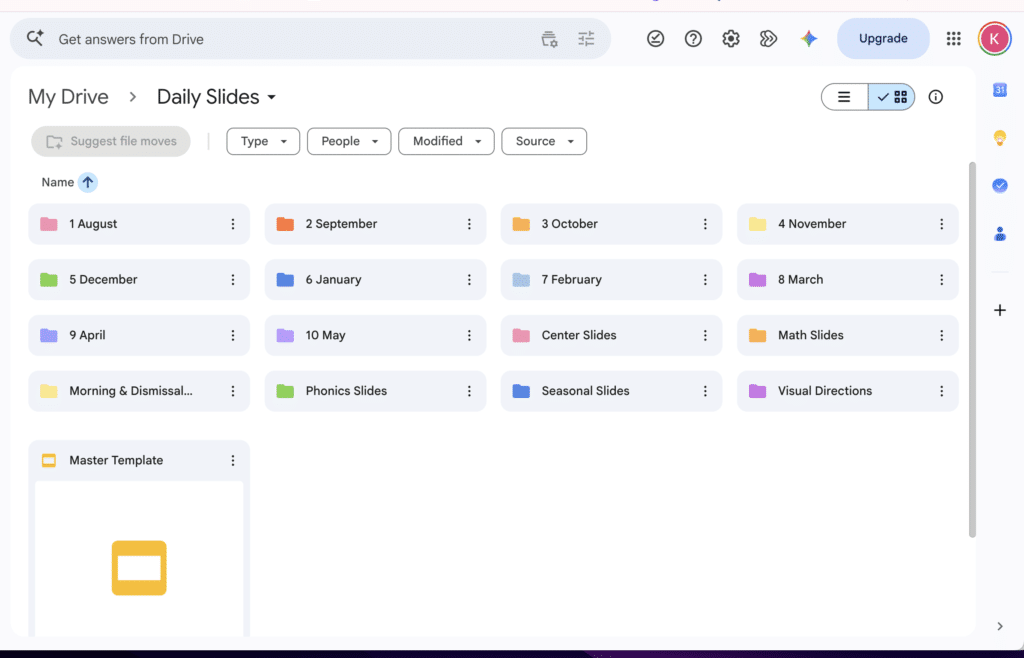Open the People filter dropdown
1024x658 pixels.
click(x=349, y=142)
